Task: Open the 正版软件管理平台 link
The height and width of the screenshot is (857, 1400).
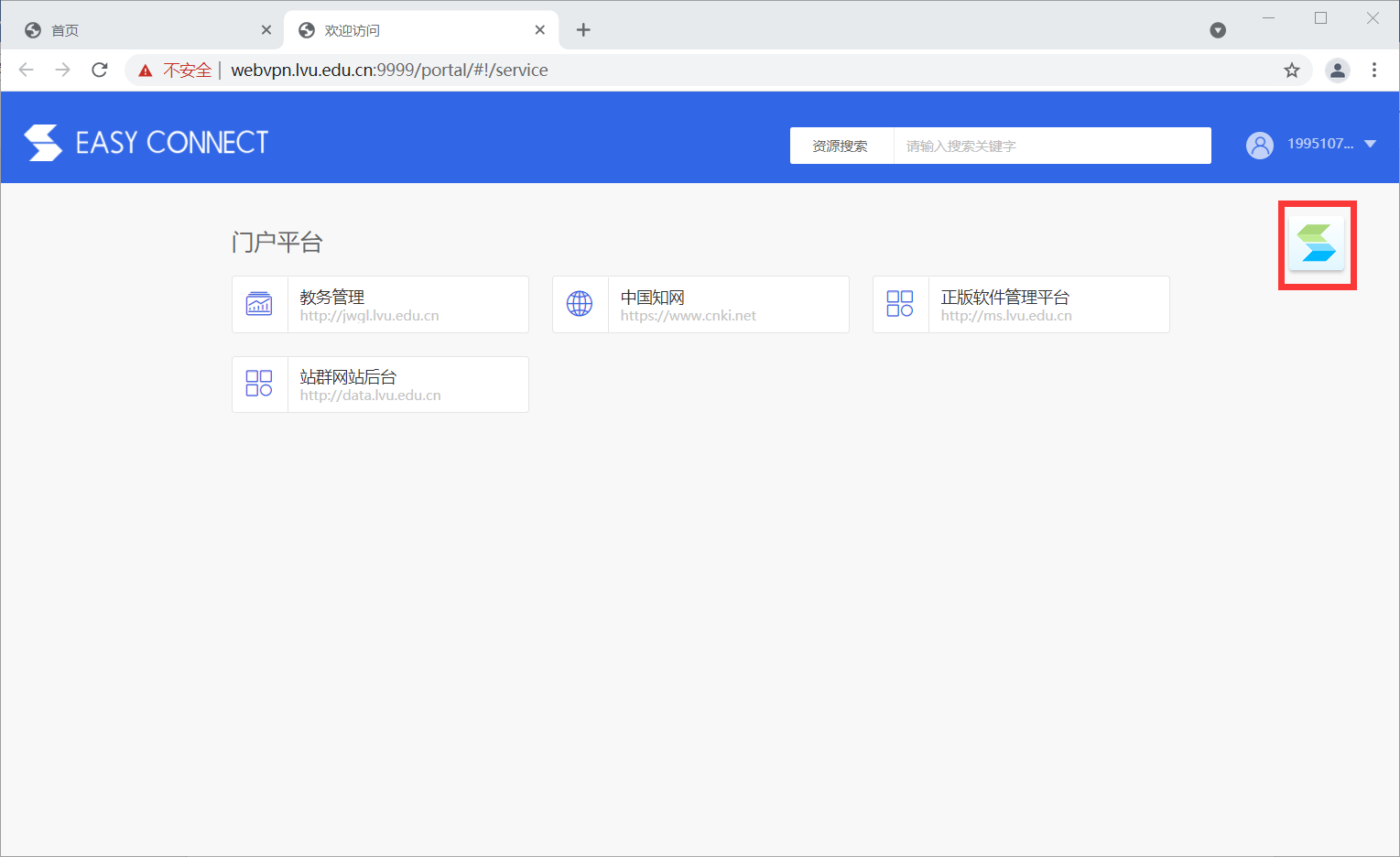Action: 1021,304
